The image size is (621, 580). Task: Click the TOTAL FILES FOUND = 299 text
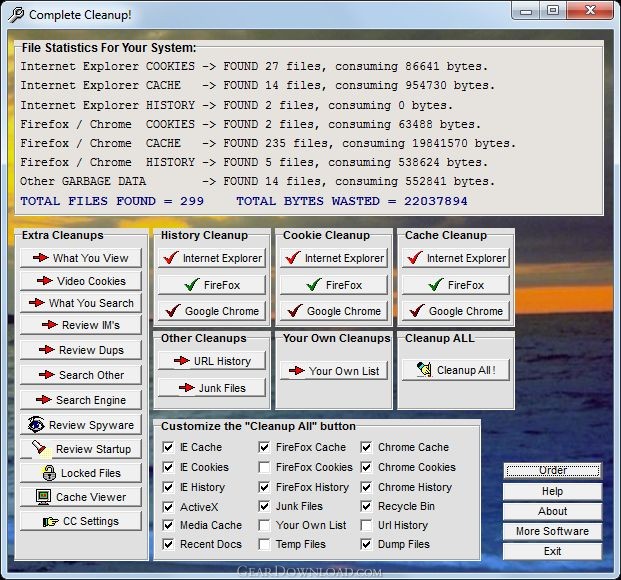coord(112,201)
